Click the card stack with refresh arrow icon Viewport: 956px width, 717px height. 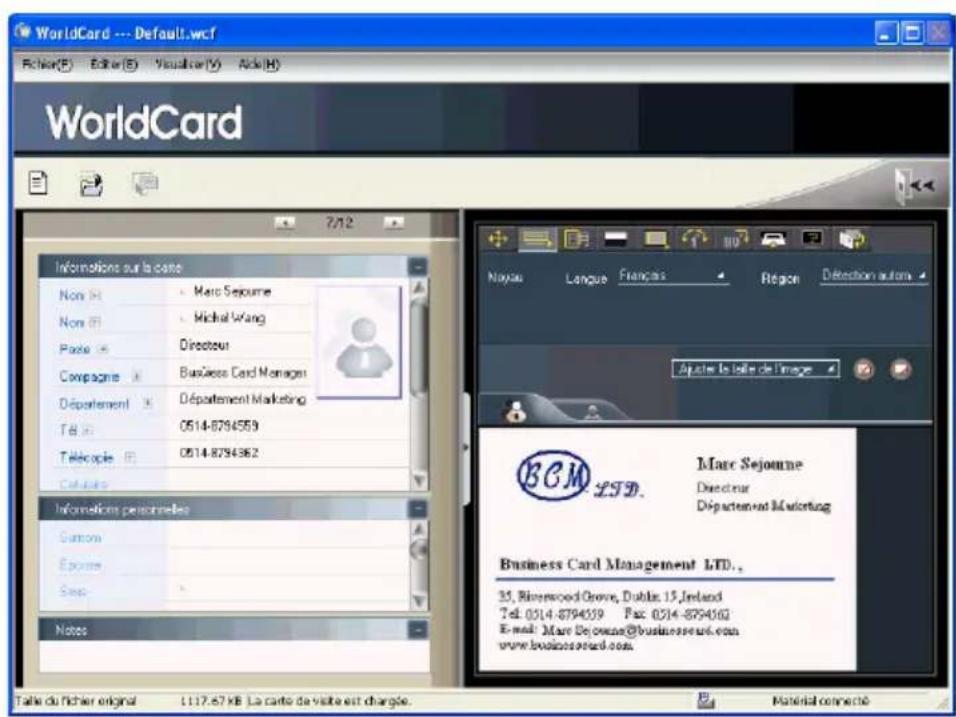pyautogui.click(x=852, y=240)
